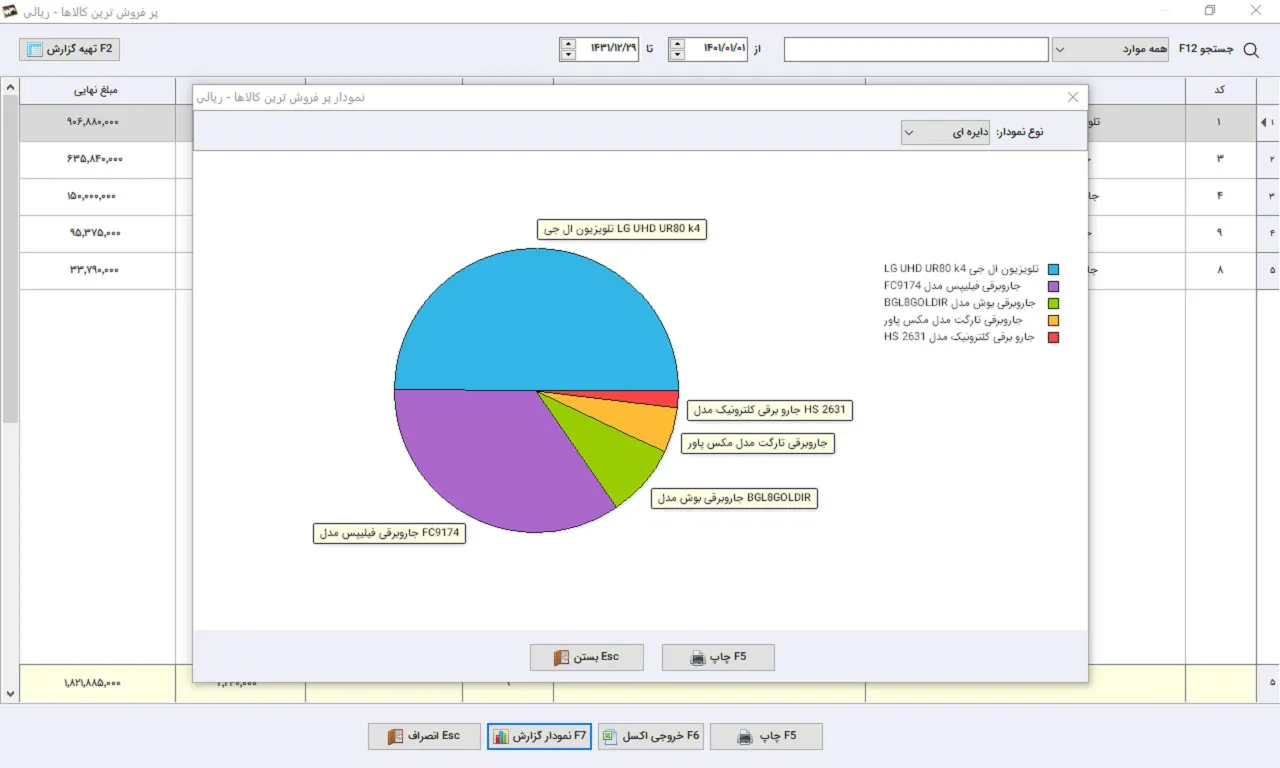
Task: Click the orange legend swatch for تارگت مکس پاور
Action: (x=1053, y=320)
